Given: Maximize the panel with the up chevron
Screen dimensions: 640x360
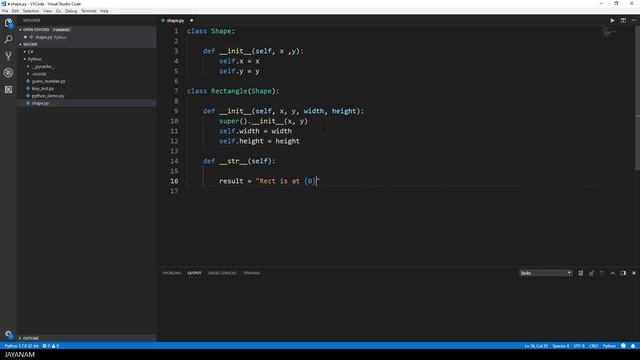Looking at the screenshot, I should pyautogui.click(x=613, y=273).
